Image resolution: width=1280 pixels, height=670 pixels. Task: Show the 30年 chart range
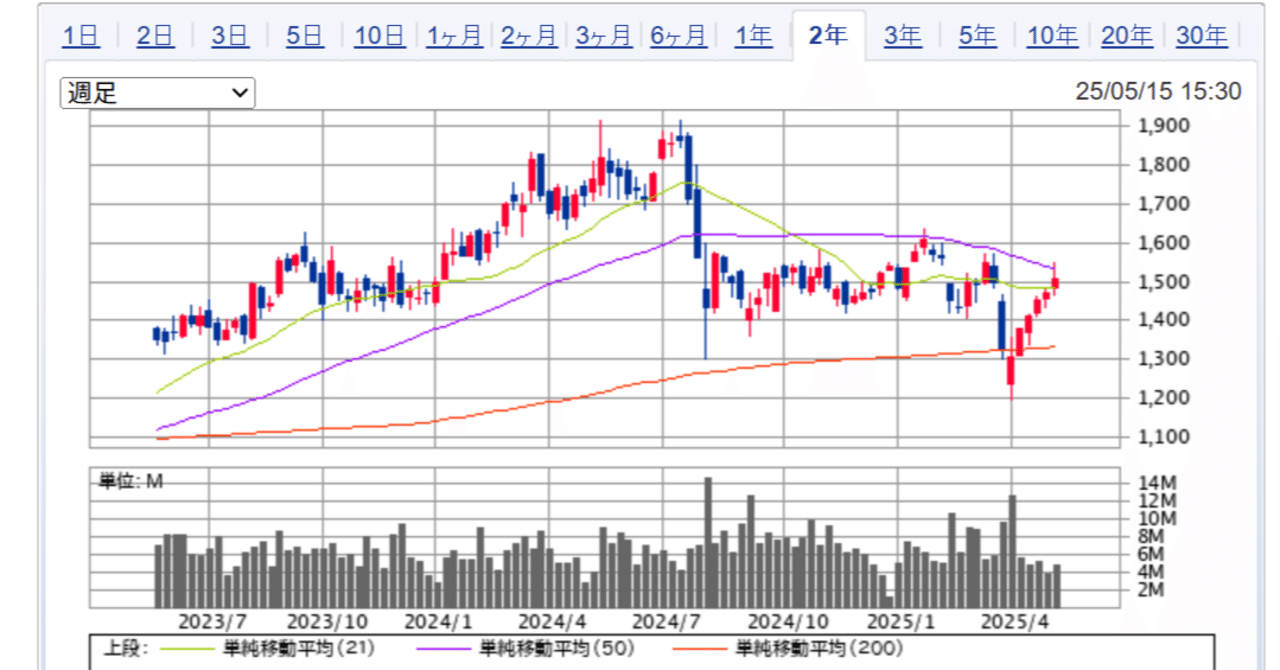click(1202, 37)
